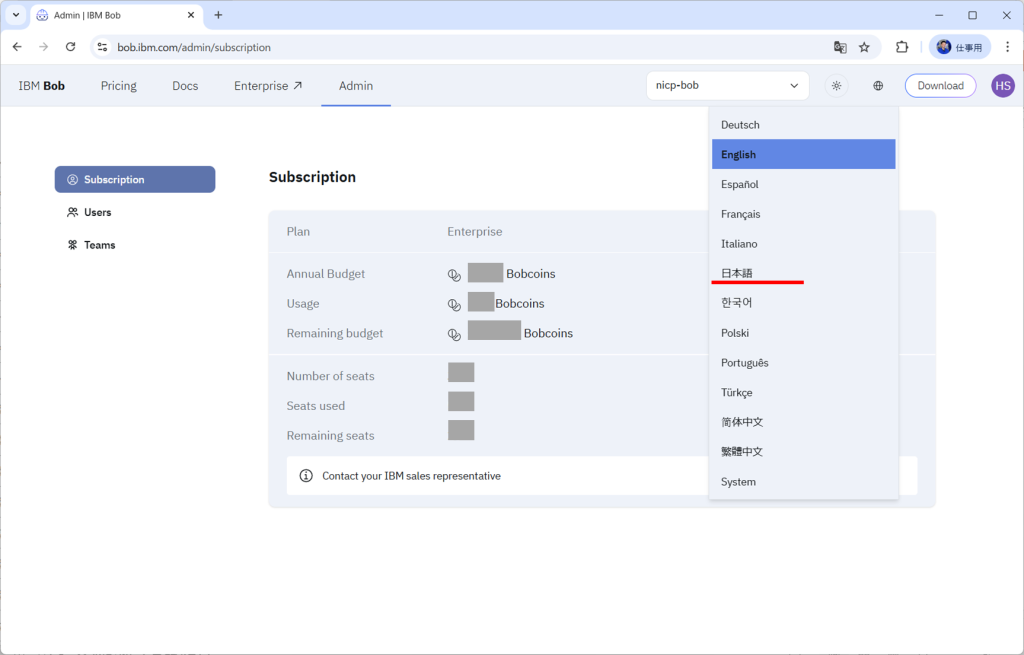Choose Deutsch language
The height and width of the screenshot is (655, 1024).
pyautogui.click(x=804, y=125)
